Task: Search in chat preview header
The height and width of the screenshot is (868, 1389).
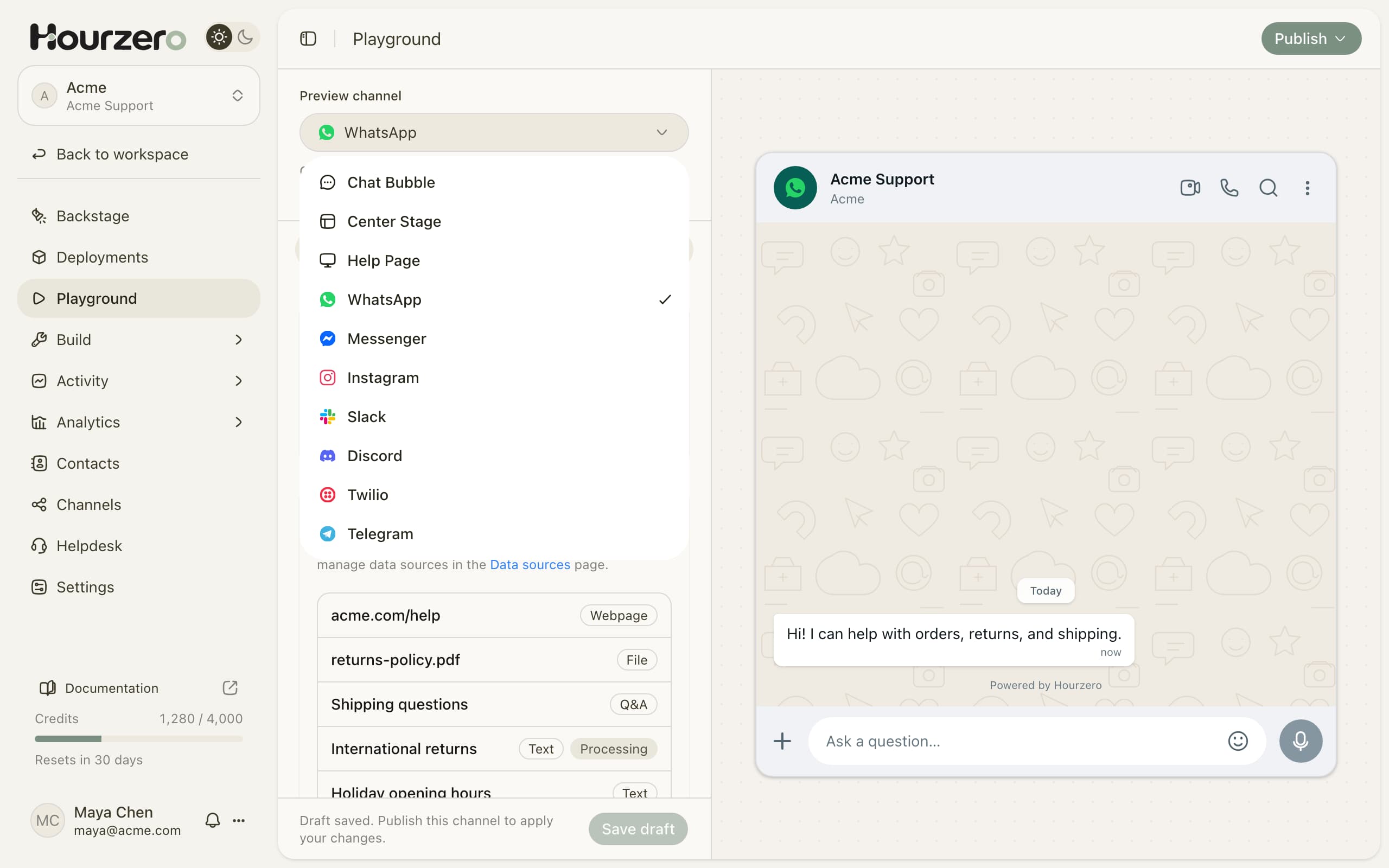Action: pyautogui.click(x=1268, y=188)
